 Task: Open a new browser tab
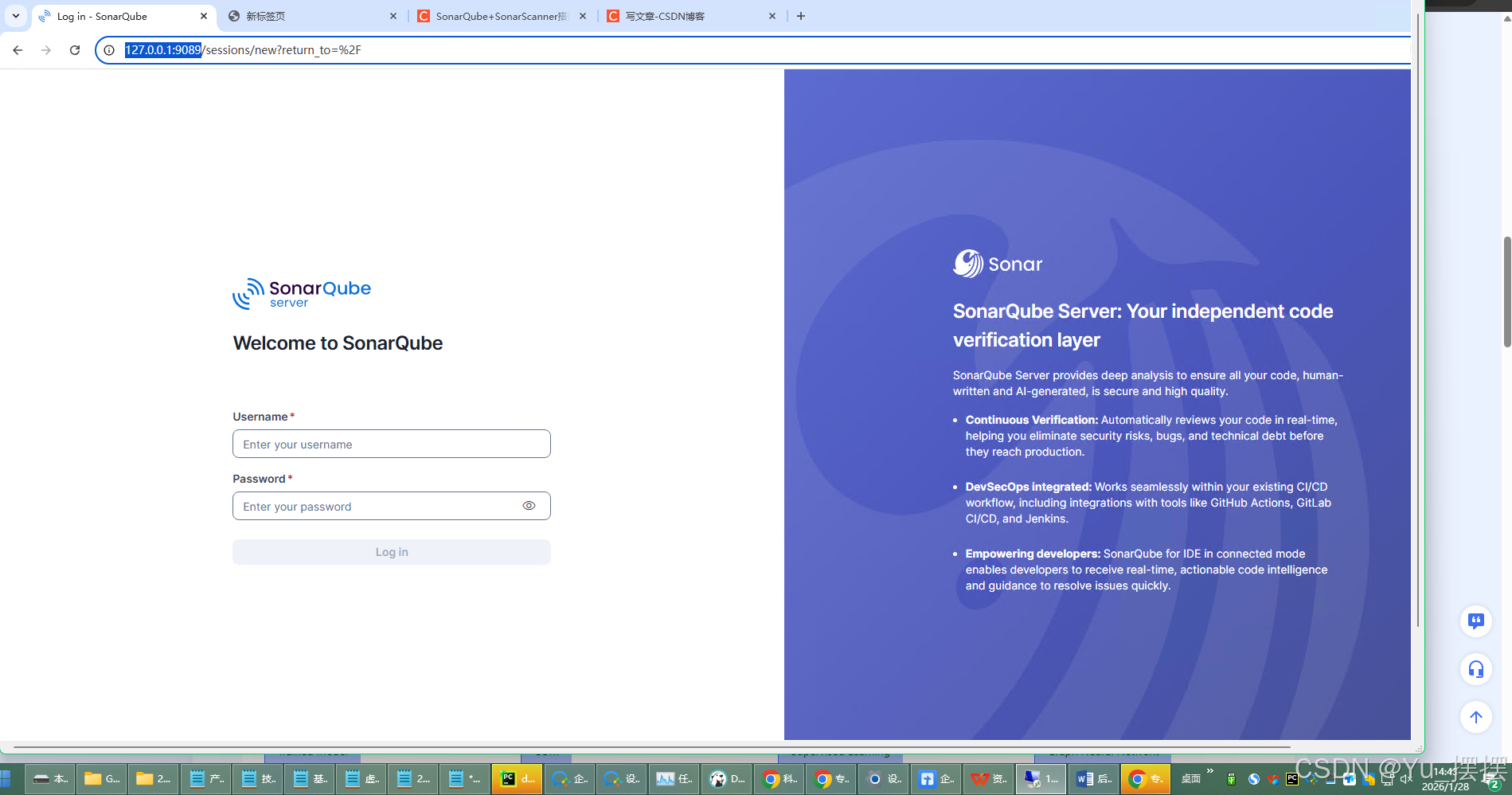coord(801,16)
